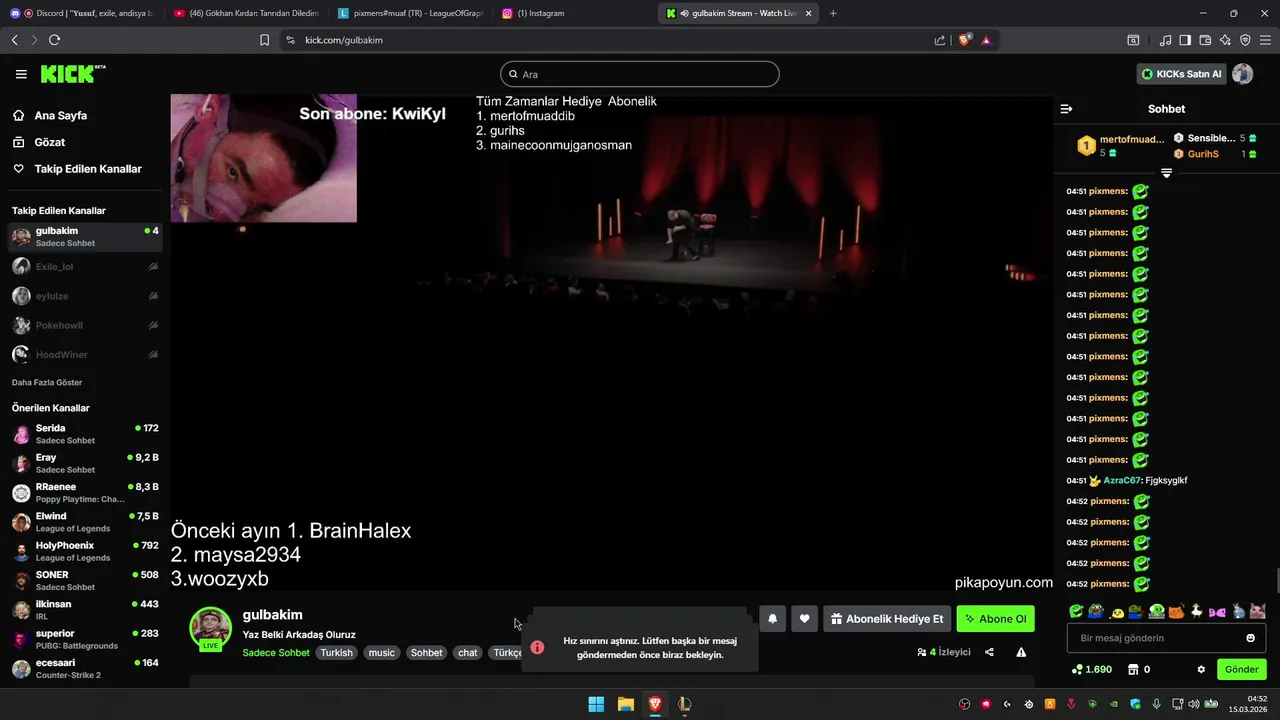Open user profile avatar menu
This screenshot has height=720, width=1280.
click(1242, 74)
